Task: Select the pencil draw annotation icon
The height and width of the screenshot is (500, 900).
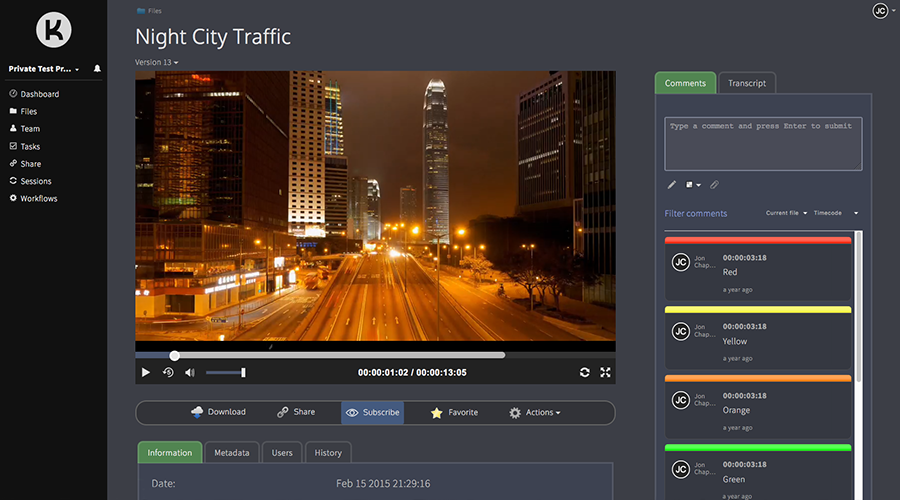Action: pyautogui.click(x=672, y=185)
